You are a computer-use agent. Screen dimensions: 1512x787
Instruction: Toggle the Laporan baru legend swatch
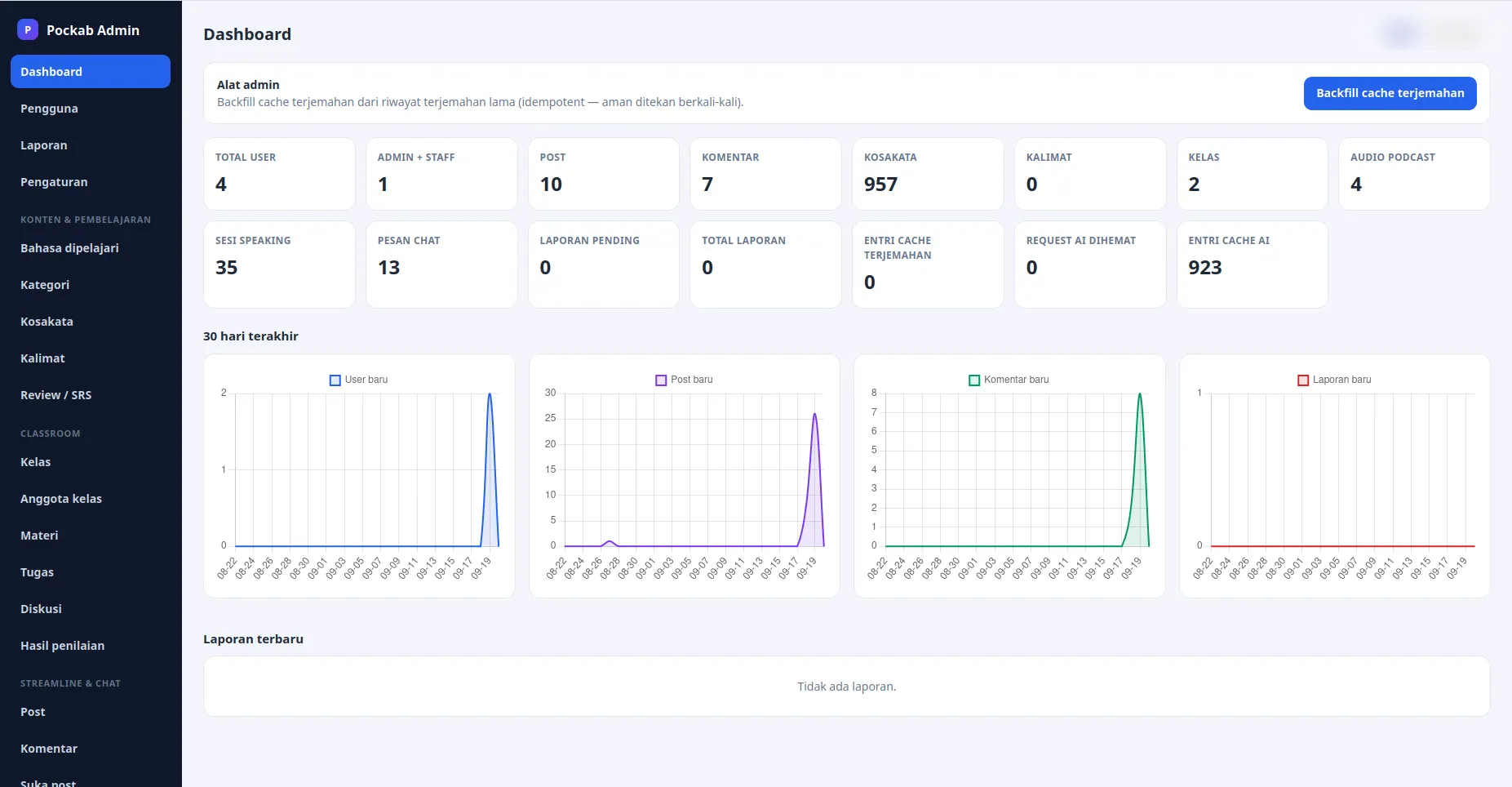pyautogui.click(x=1303, y=380)
